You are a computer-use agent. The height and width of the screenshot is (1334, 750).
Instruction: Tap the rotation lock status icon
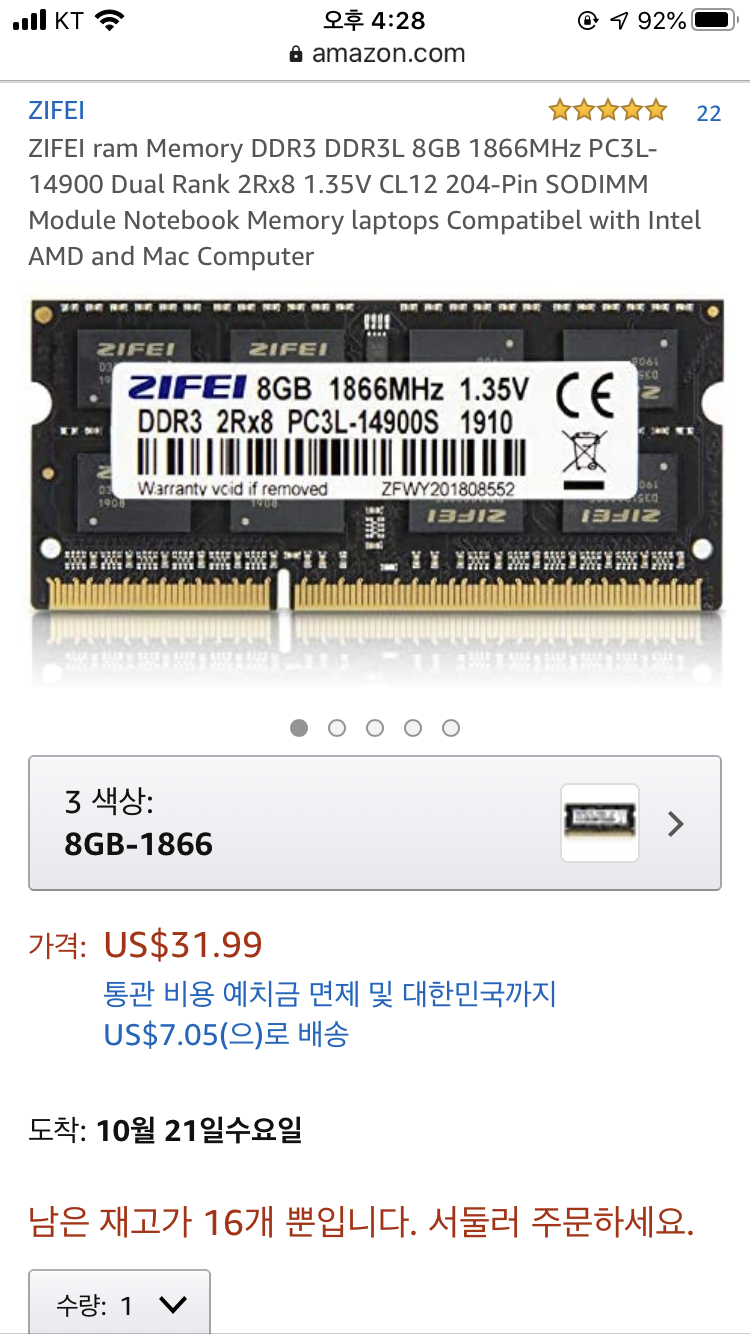click(588, 20)
